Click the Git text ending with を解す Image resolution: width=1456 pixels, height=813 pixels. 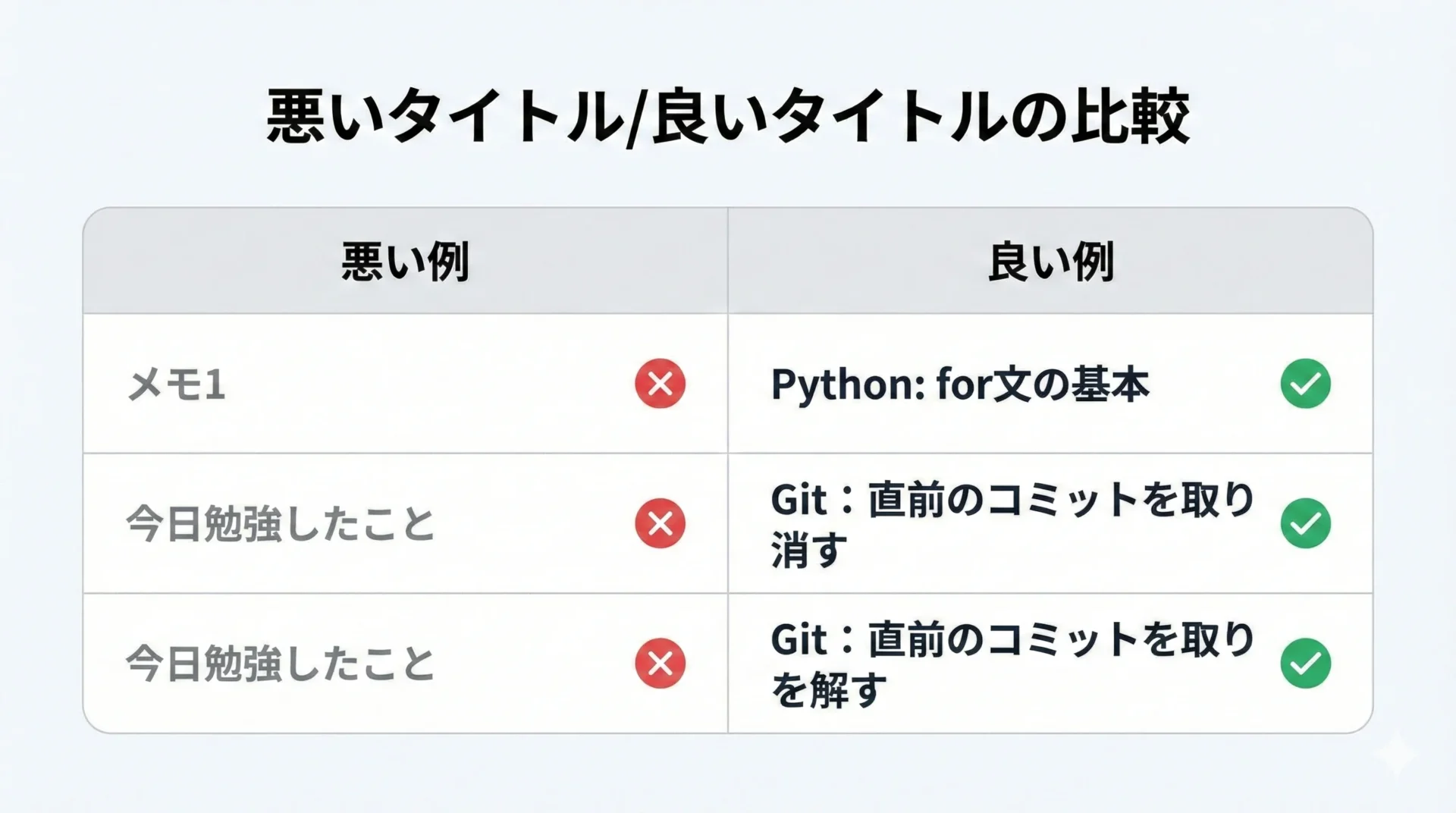(1012, 664)
